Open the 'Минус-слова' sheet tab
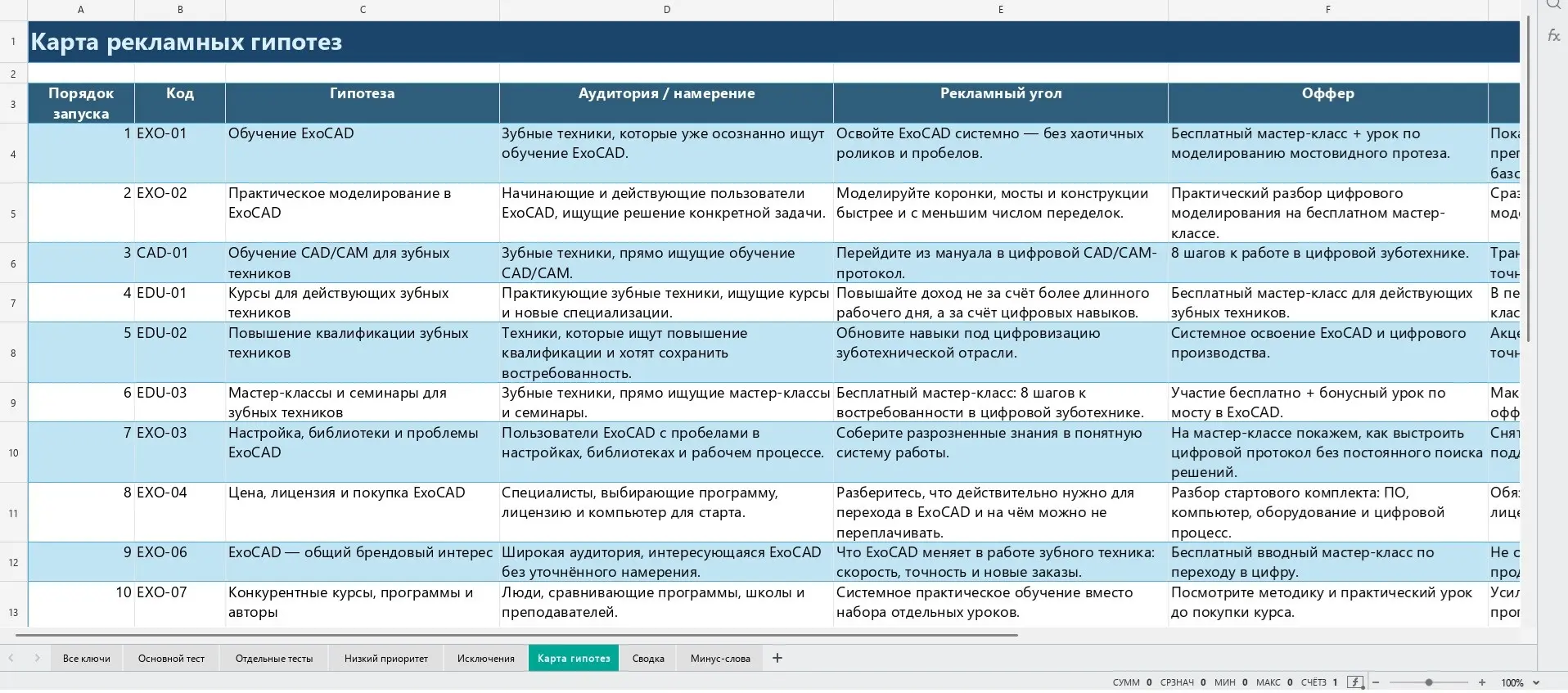This screenshot has width=1568, height=693. click(x=720, y=659)
